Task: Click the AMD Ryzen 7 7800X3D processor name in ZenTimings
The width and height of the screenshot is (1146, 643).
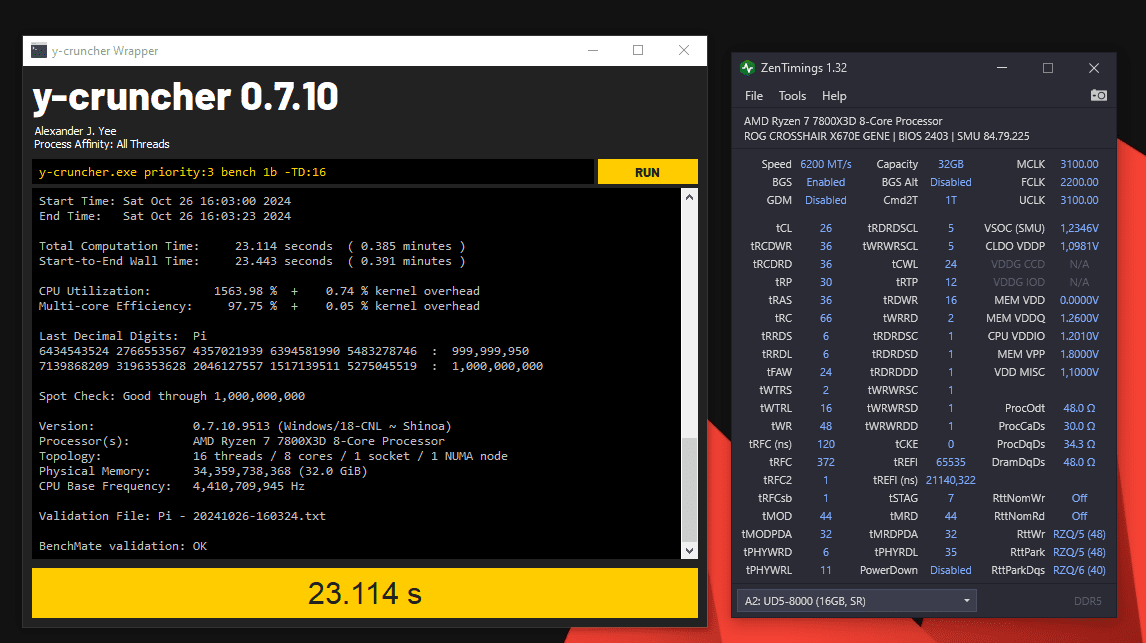Action: 843,121
